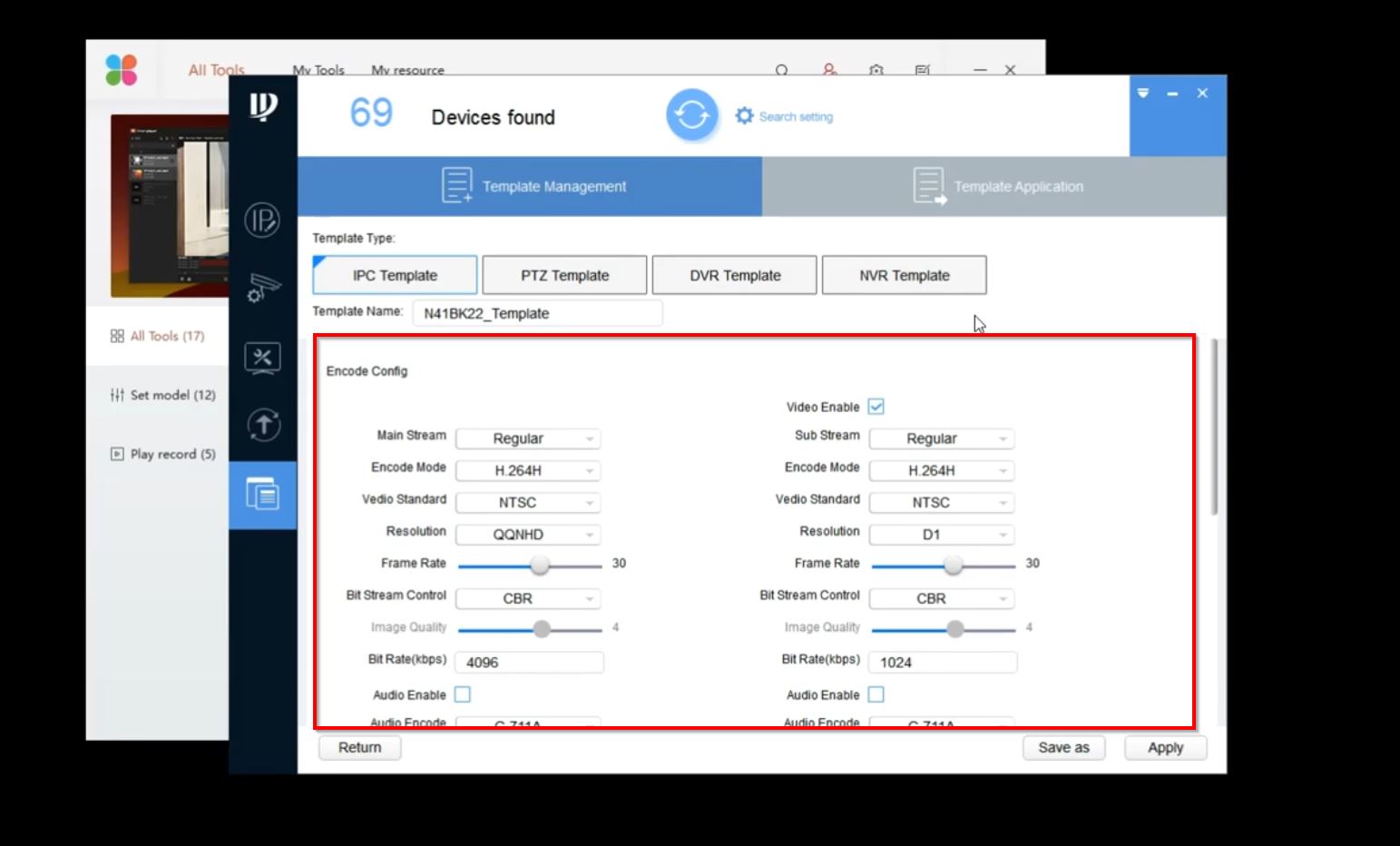The width and height of the screenshot is (1400, 846).
Task: Open All Tools tab in toolbox window
Action: [x=216, y=70]
